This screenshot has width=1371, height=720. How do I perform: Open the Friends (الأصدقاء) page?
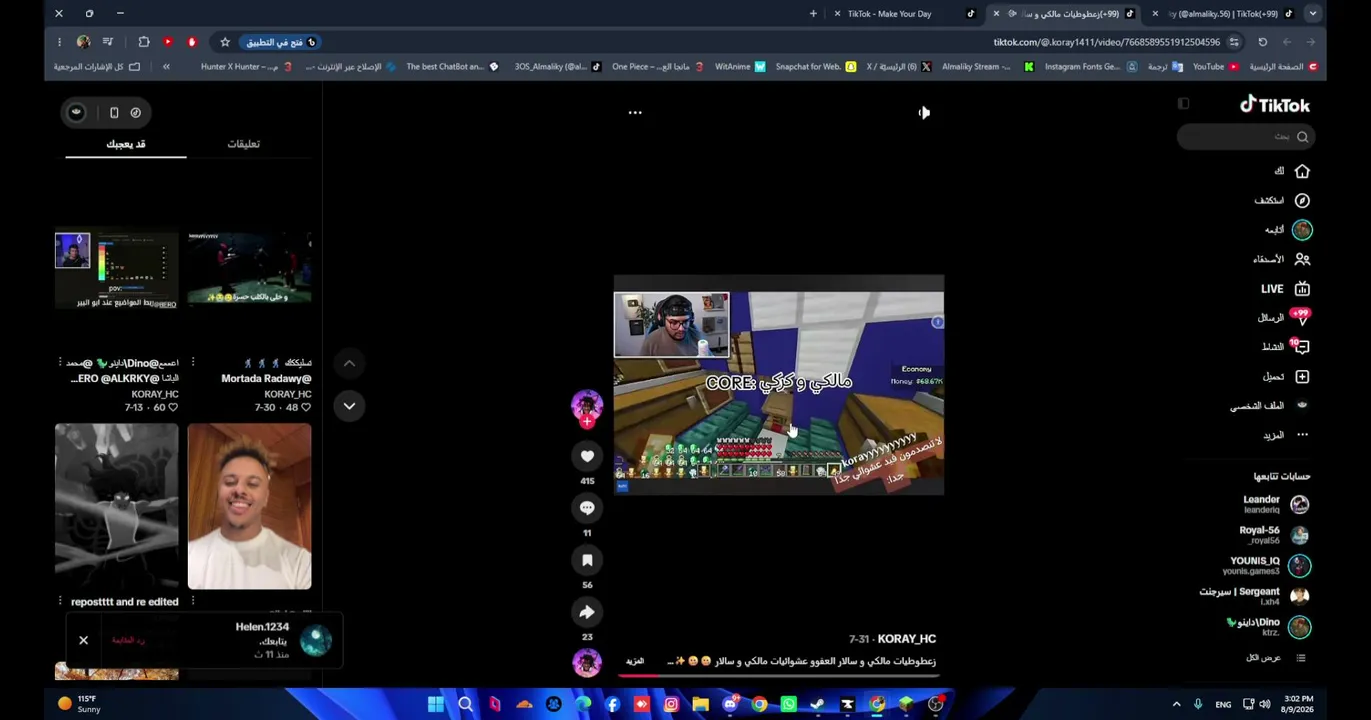[1281, 259]
